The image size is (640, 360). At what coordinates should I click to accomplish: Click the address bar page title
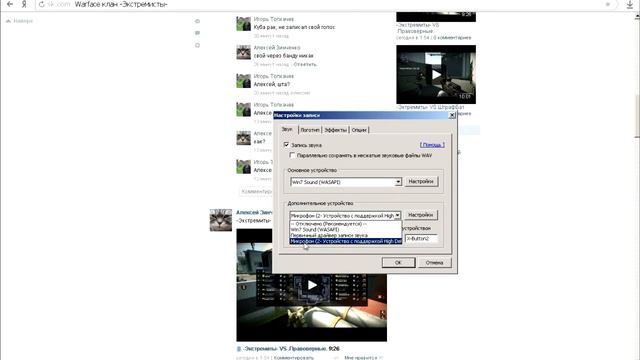(121, 4)
